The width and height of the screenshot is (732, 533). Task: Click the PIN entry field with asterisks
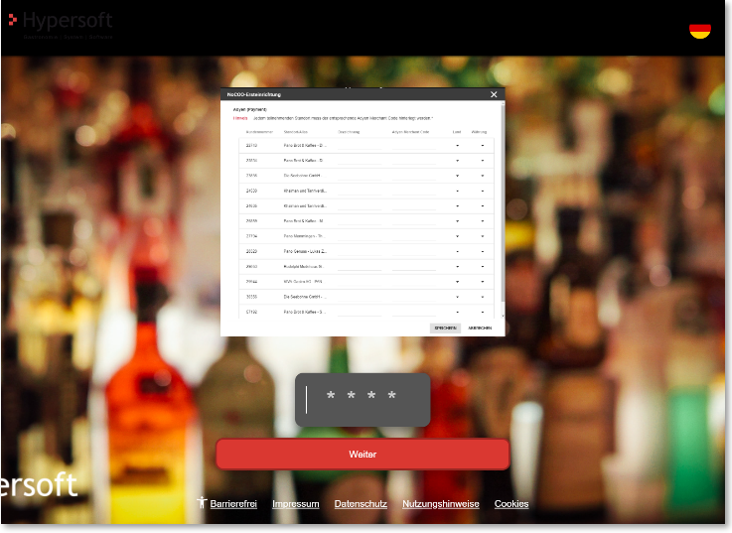(362, 399)
